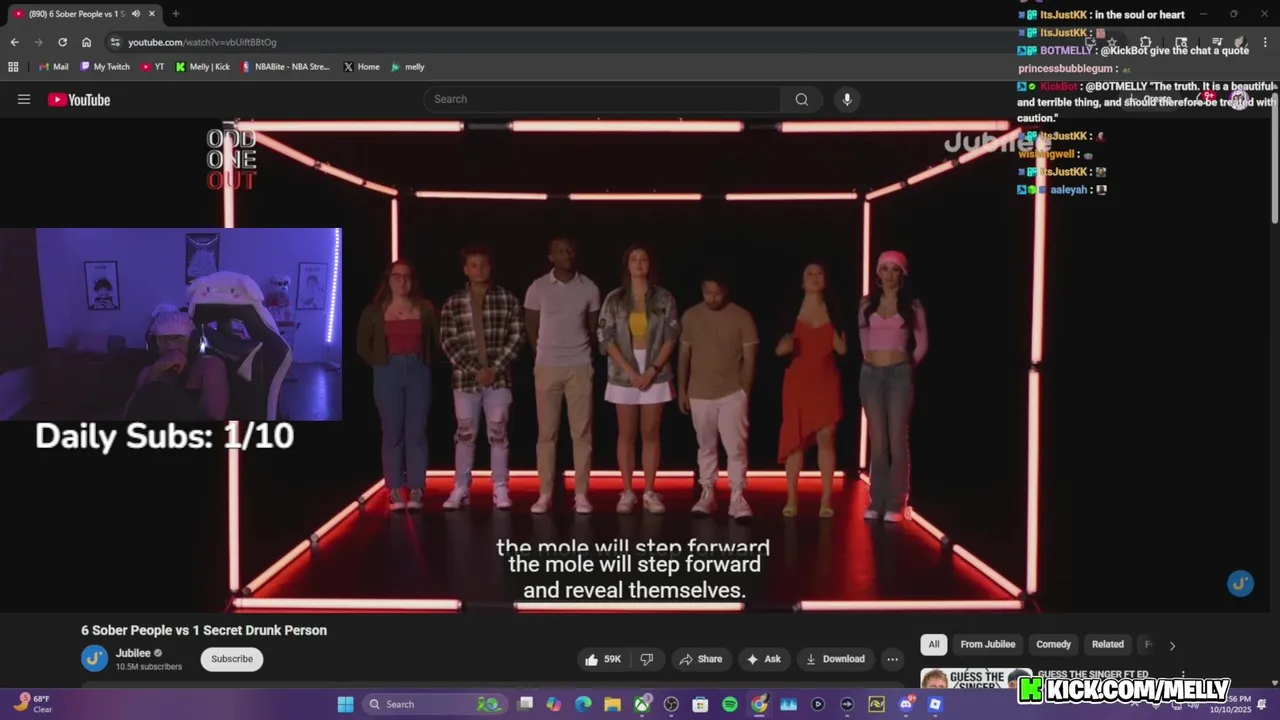Select the Related filter chip

[1107, 645]
